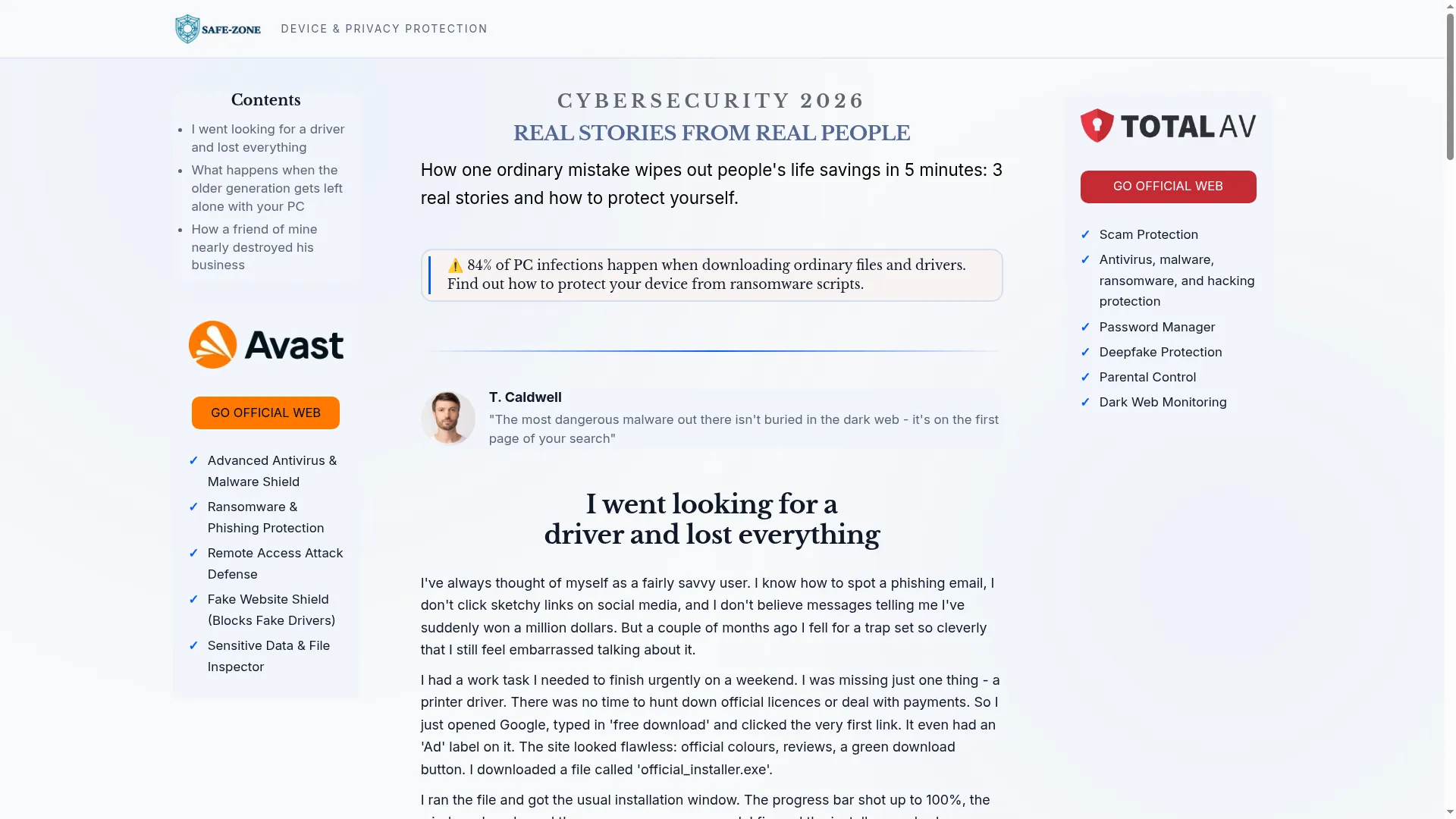Image resolution: width=1456 pixels, height=819 pixels.
Task: Open TotalAV's GO OFFICIAL WEB button
Action: click(x=1168, y=187)
